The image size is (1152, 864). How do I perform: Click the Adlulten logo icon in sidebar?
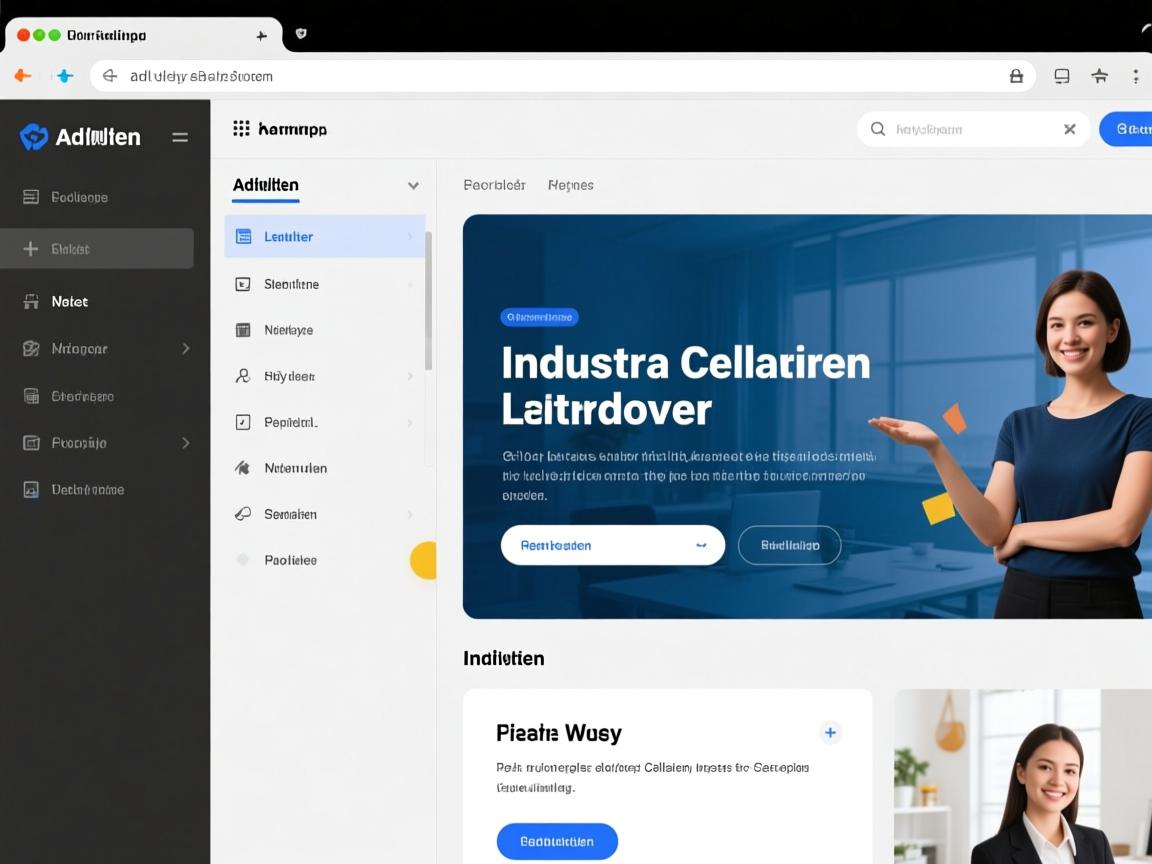(34, 137)
